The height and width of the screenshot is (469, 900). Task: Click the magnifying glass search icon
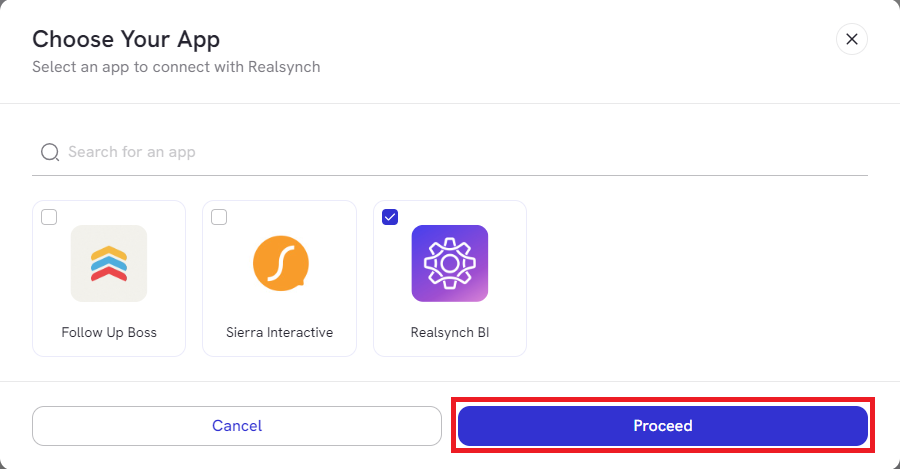pyautogui.click(x=49, y=152)
